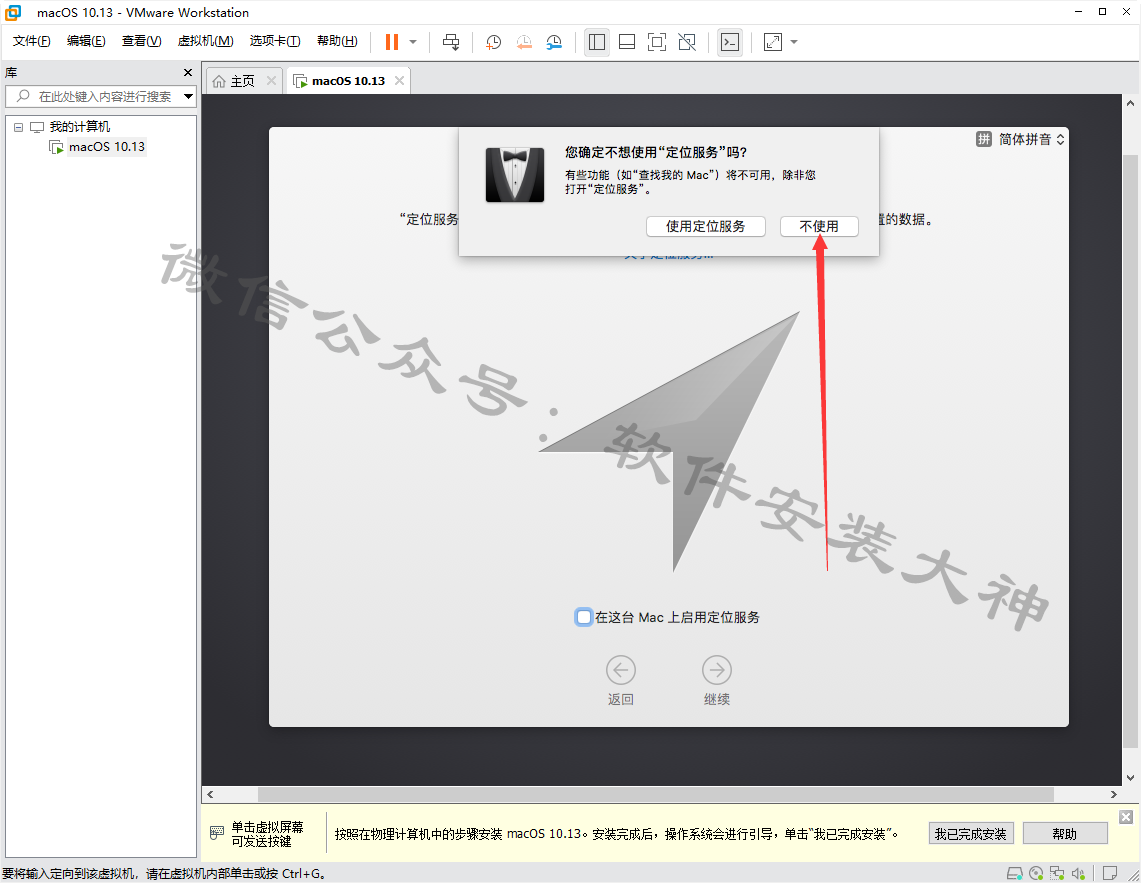Open the 查看(V) menu
The height and width of the screenshot is (883, 1141).
(141, 41)
